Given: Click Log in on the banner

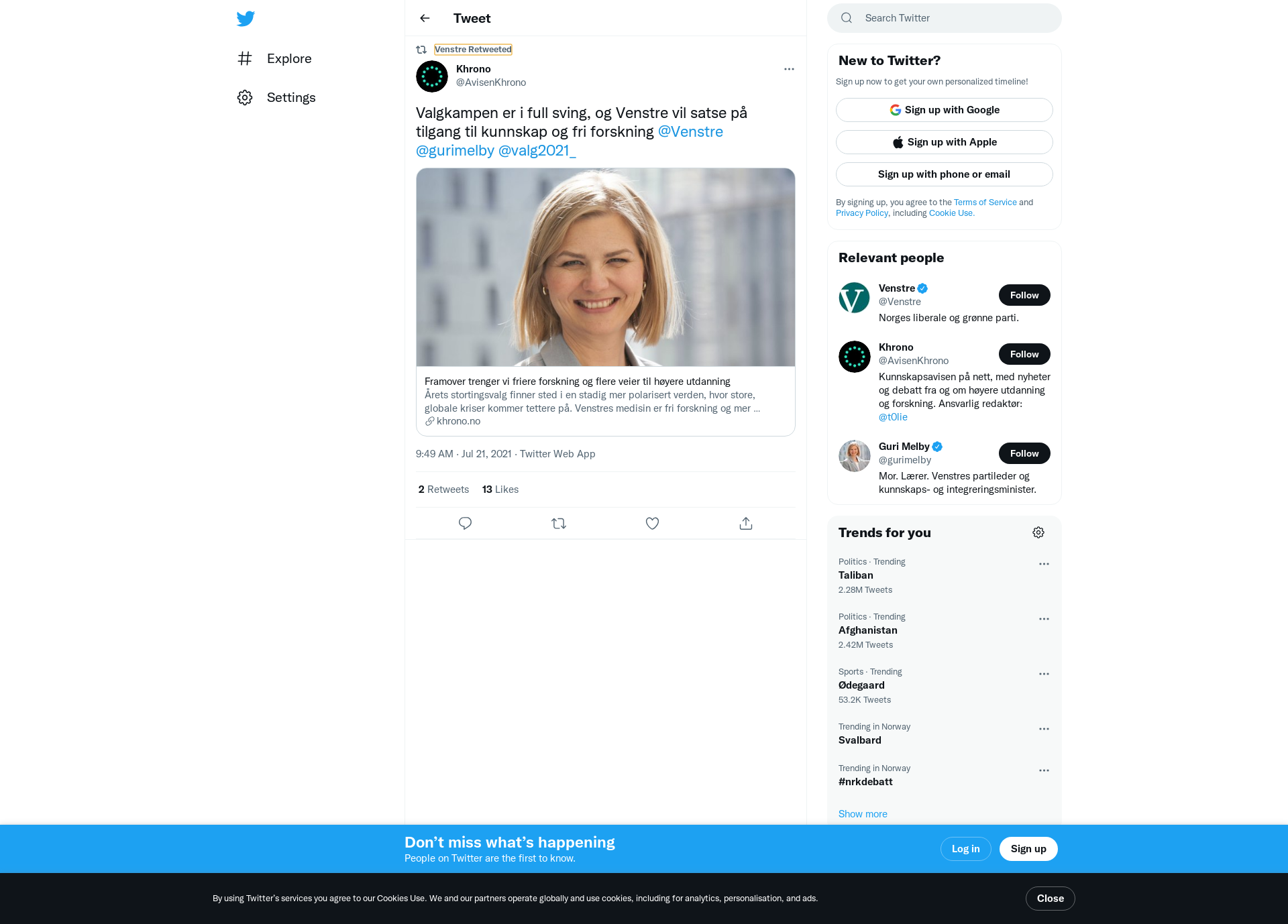Looking at the screenshot, I should [x=965, y=849].
